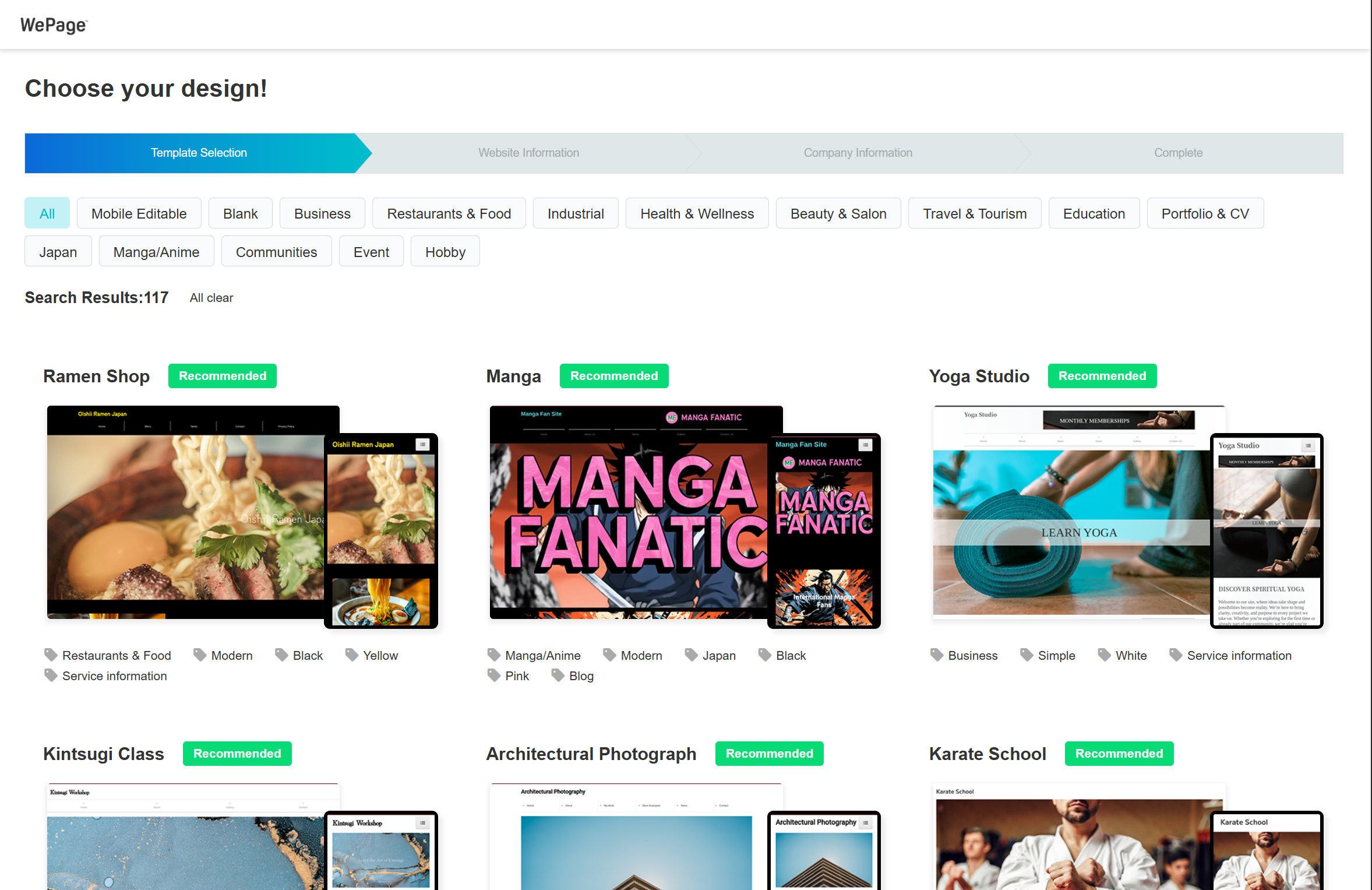Go to Complete step
Viewport: 1372px width, 890px height.
[1178, 153]
